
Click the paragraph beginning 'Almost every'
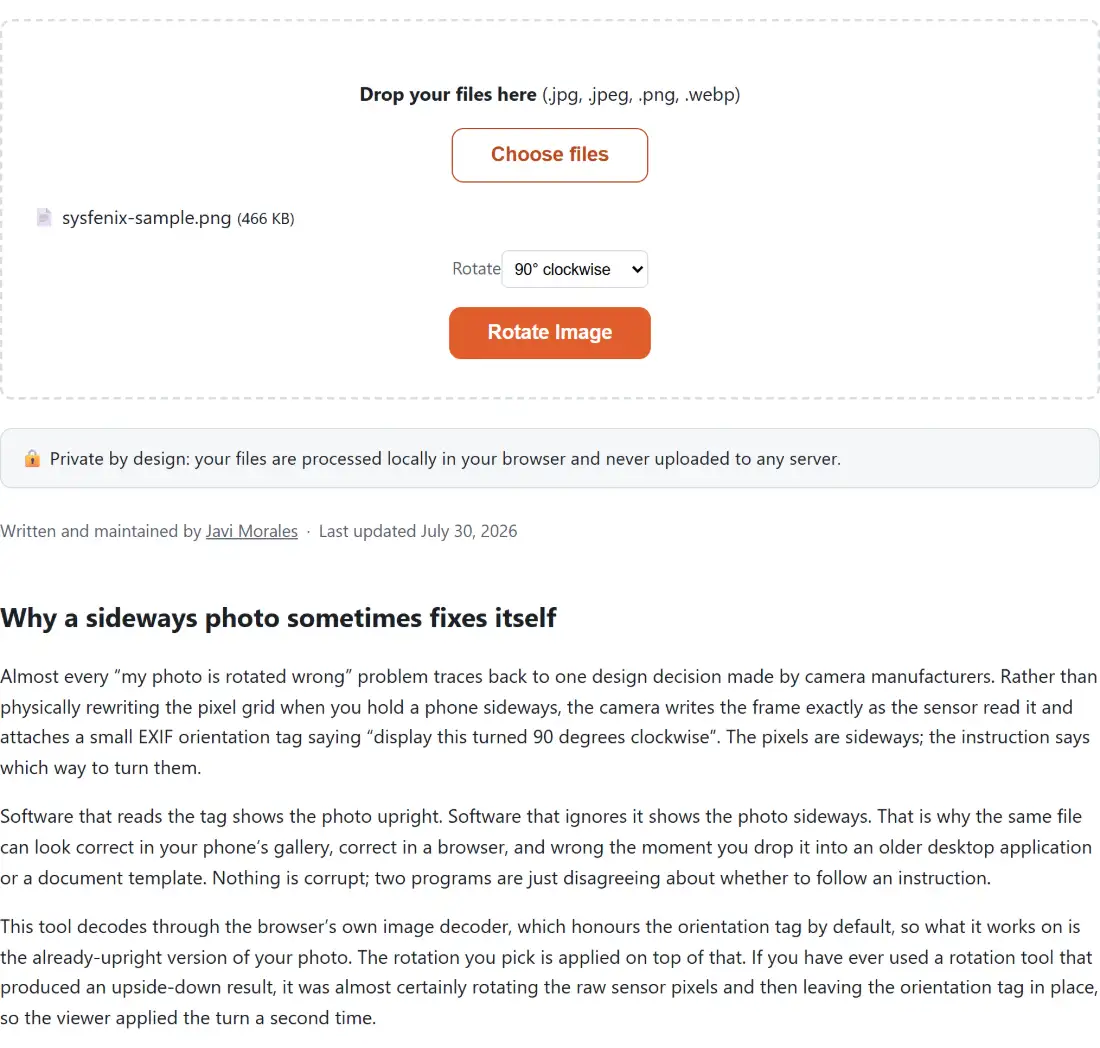click(x=549, y=722)
